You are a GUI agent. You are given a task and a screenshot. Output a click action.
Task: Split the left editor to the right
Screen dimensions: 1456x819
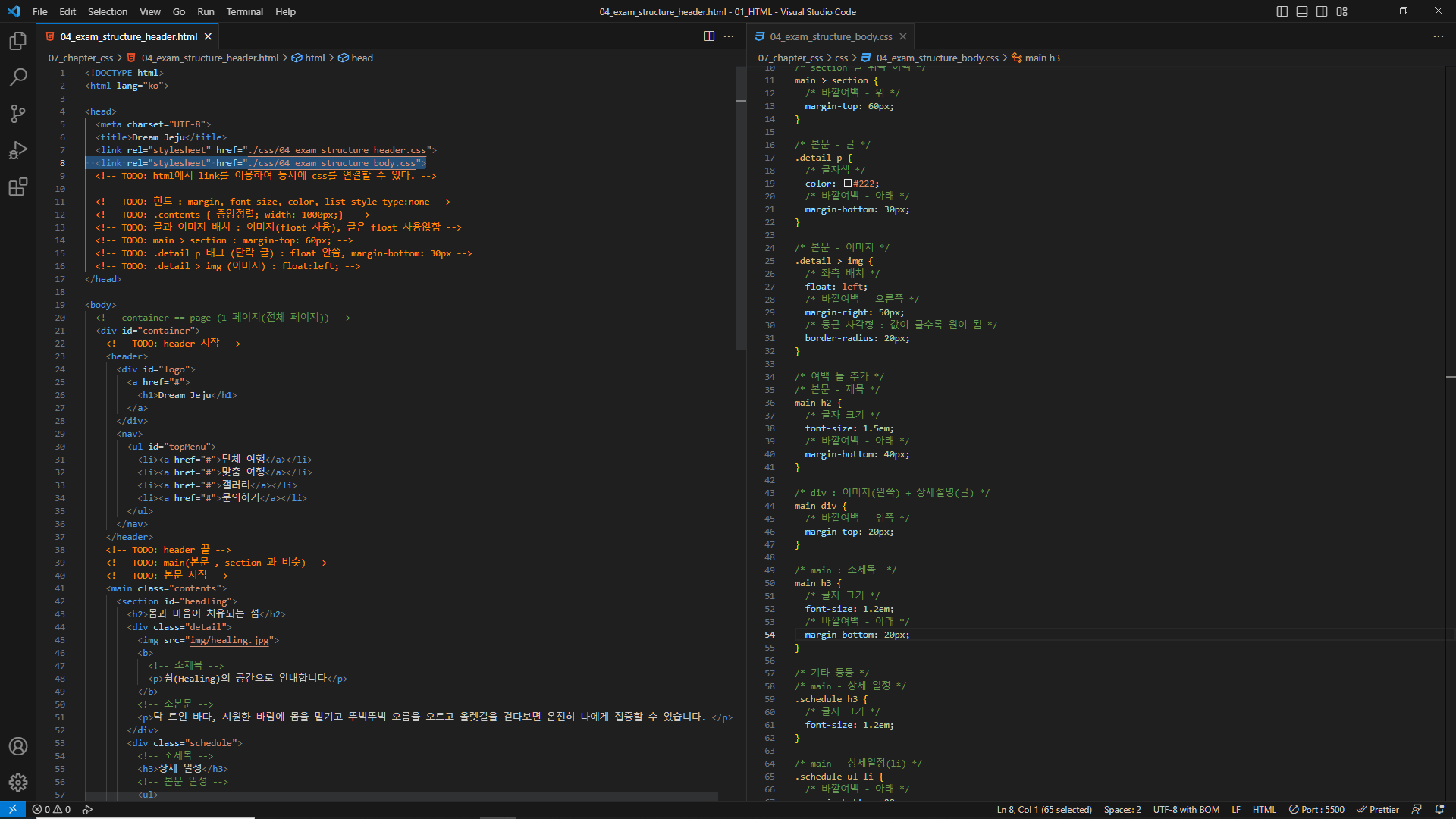(x=709, y=36)
